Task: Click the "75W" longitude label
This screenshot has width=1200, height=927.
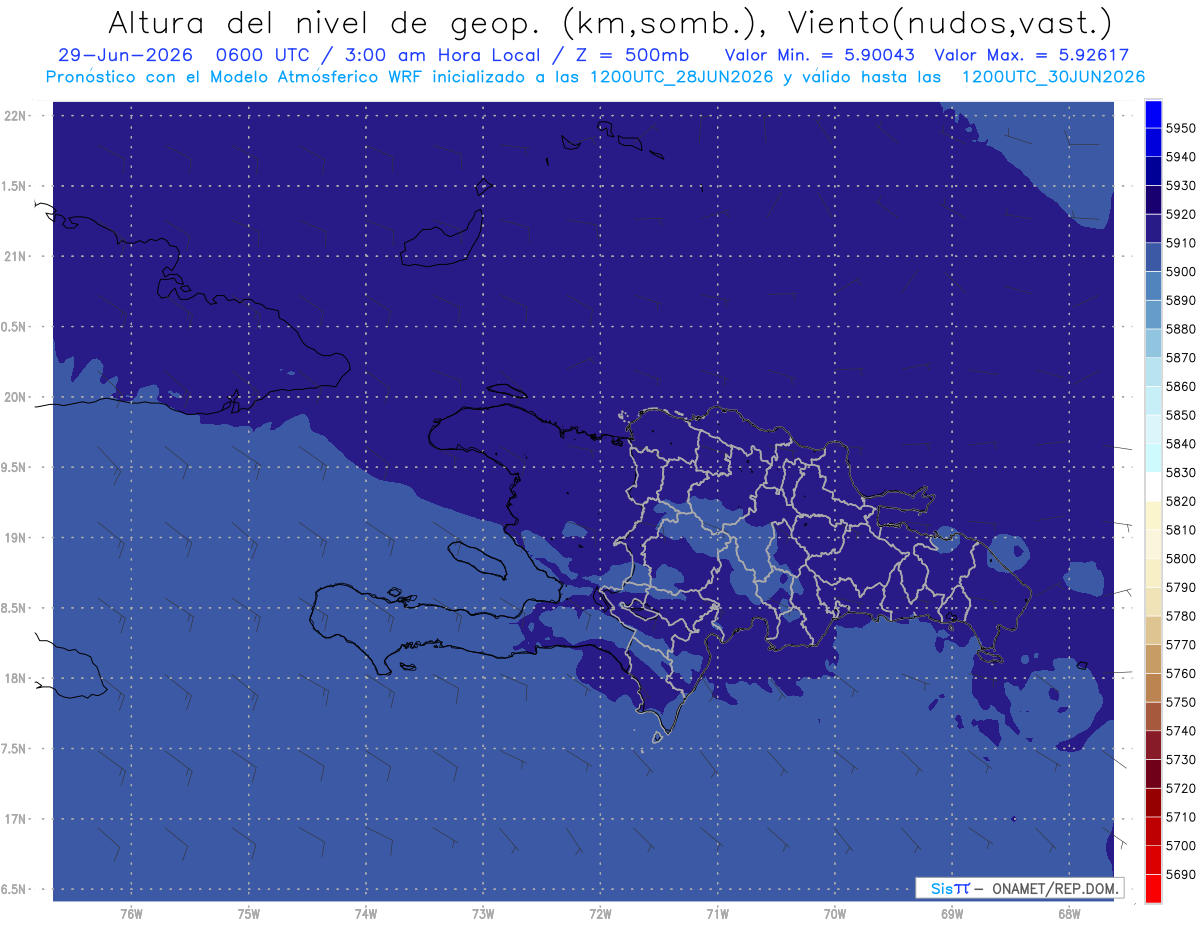Action: click(249, 914)
